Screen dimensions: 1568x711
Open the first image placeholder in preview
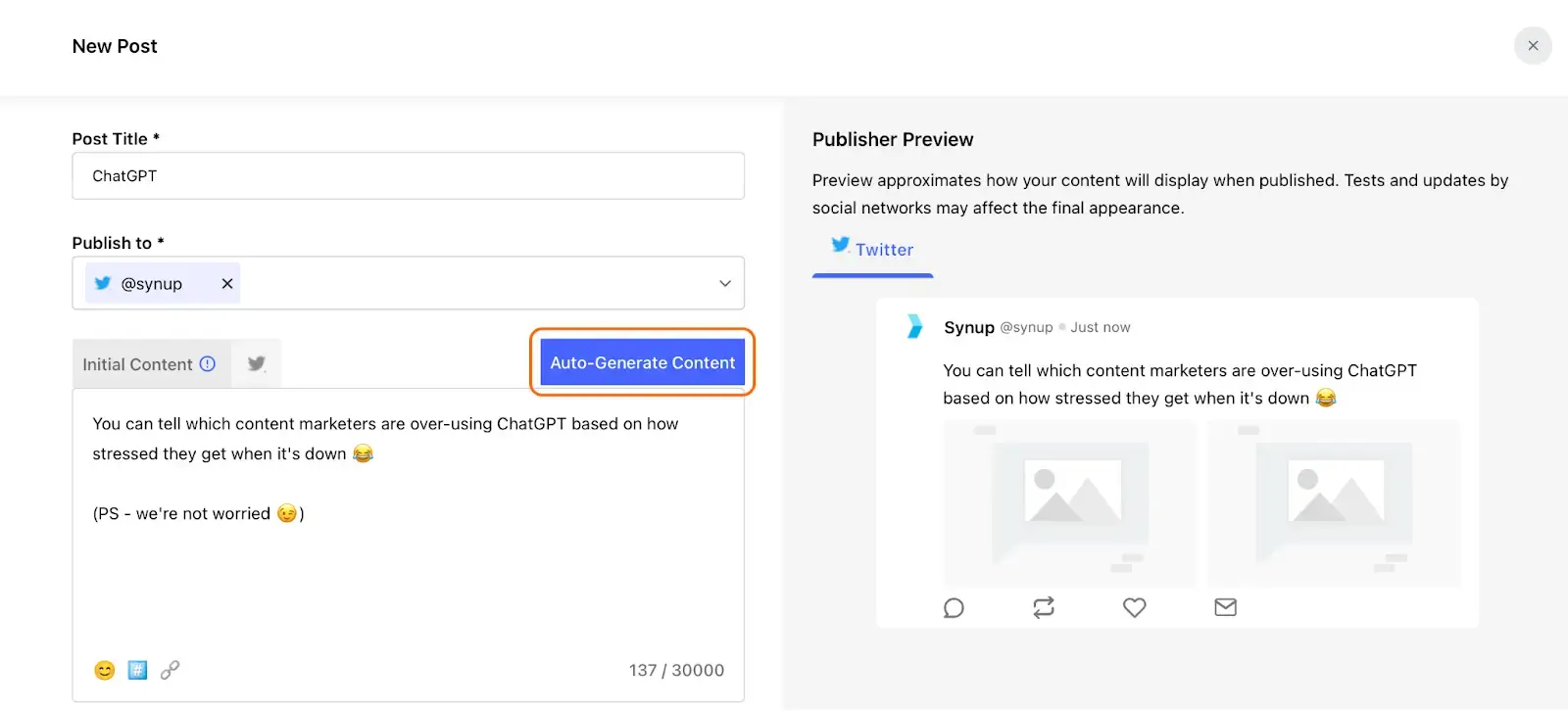click(1069, 503)
